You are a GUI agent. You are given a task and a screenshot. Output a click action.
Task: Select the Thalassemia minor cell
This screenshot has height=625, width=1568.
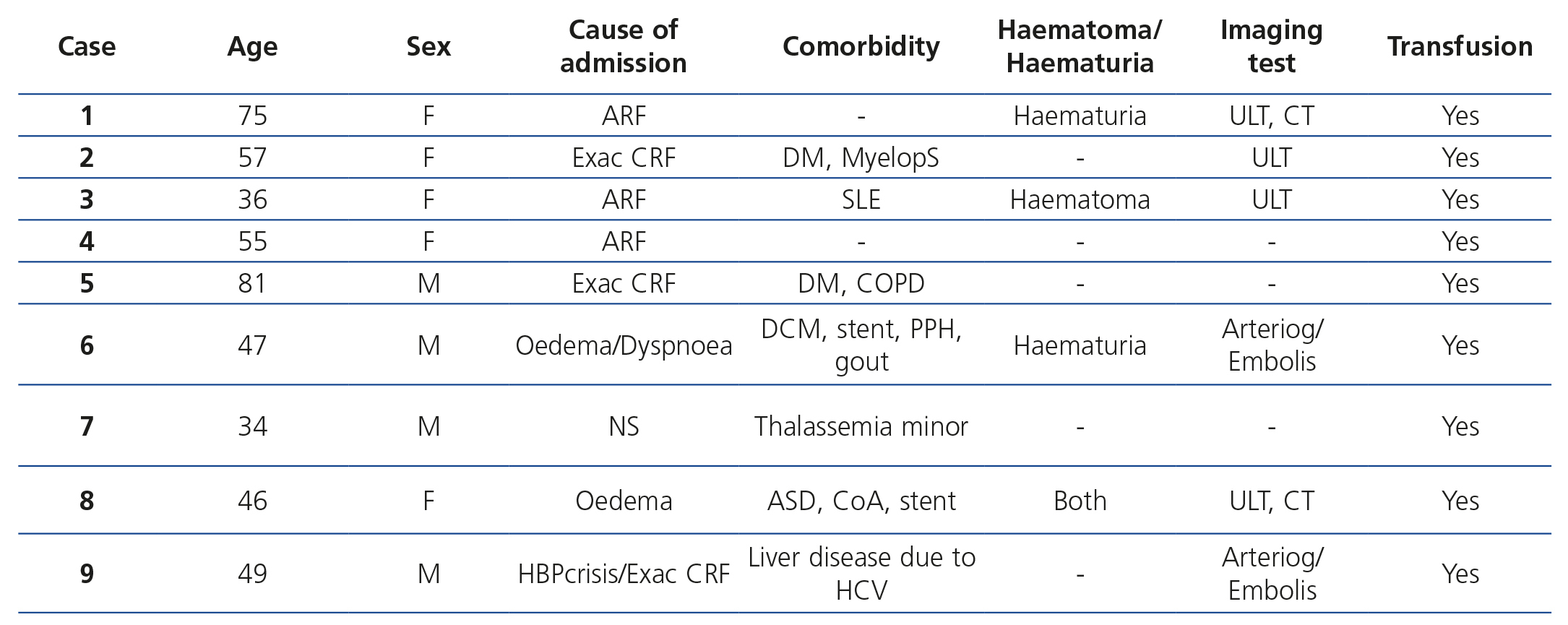(x=861, y=426)
